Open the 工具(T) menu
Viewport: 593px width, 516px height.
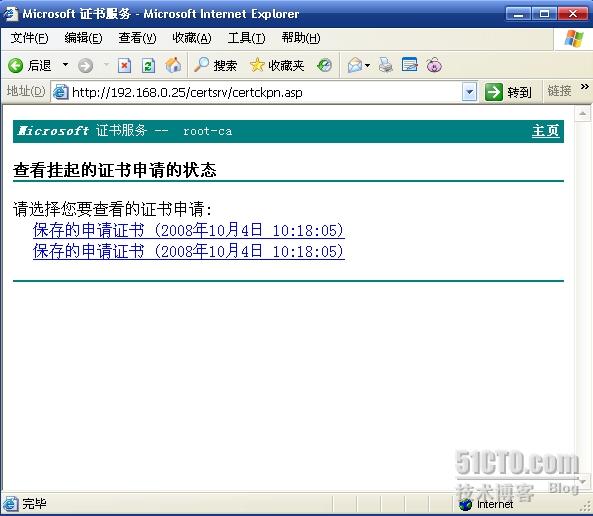tap(246, 38)
